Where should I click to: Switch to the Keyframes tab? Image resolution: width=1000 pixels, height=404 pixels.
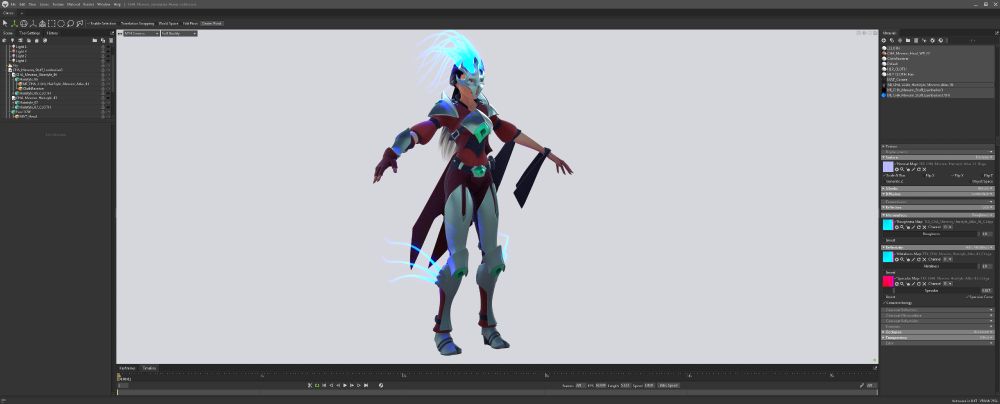tap(128, 368)
